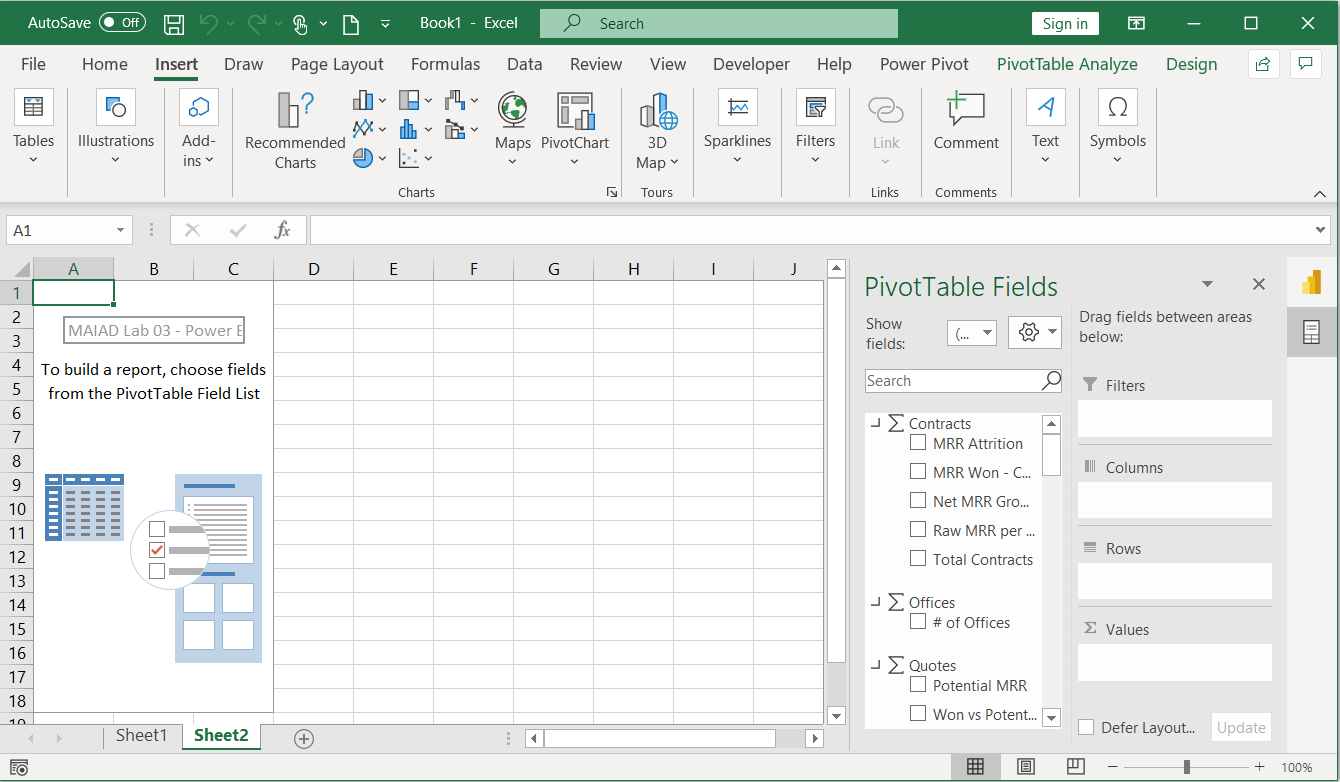Click the Power BI pane icon
Image resolution: width=1340 pixels, height=782 pixels.
[x=1311, y=282]
